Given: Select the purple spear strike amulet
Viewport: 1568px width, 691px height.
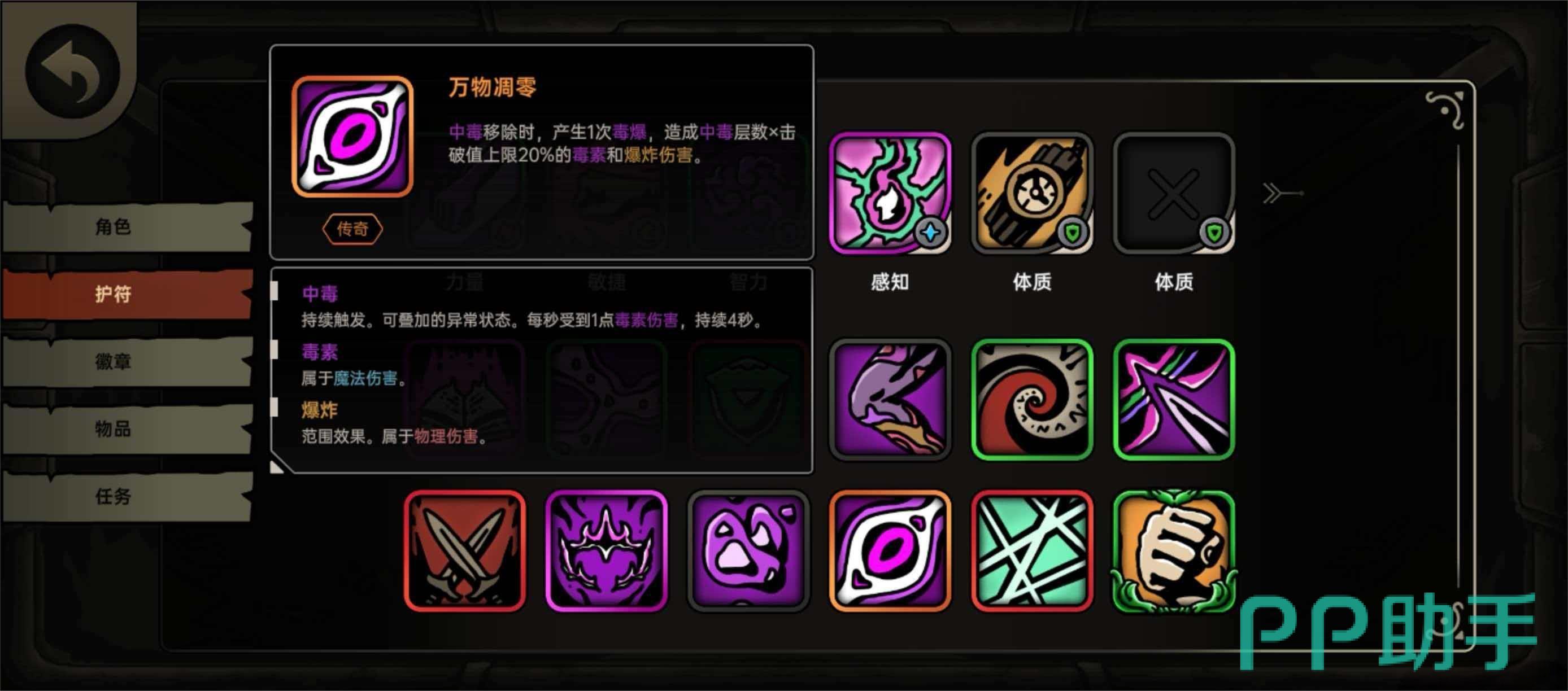Looking at the screenshot, I should pos(1174,399).
